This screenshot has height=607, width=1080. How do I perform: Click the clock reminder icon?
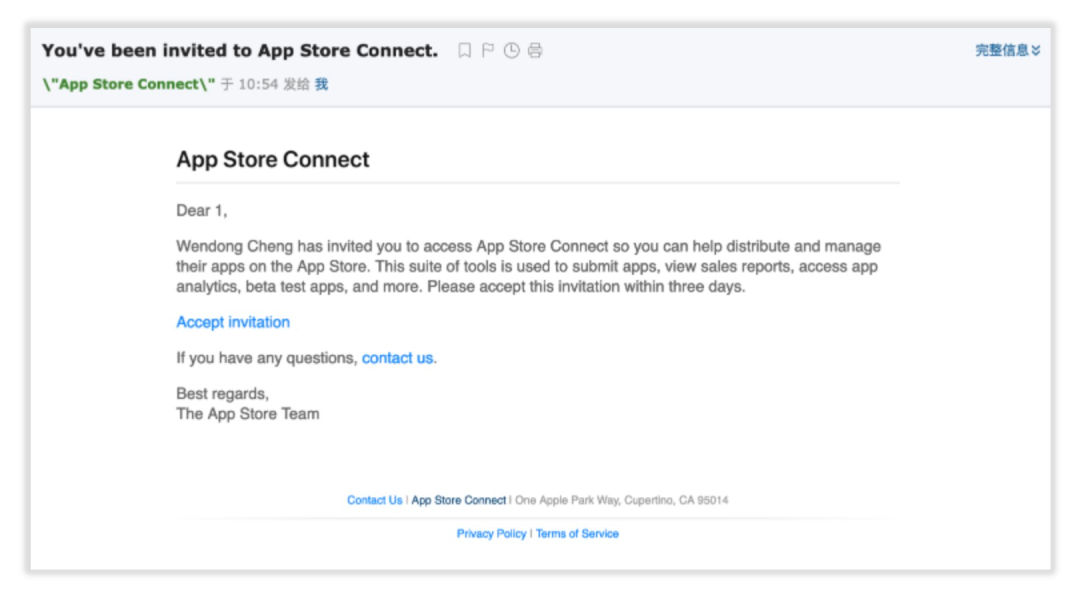(512, 50)
